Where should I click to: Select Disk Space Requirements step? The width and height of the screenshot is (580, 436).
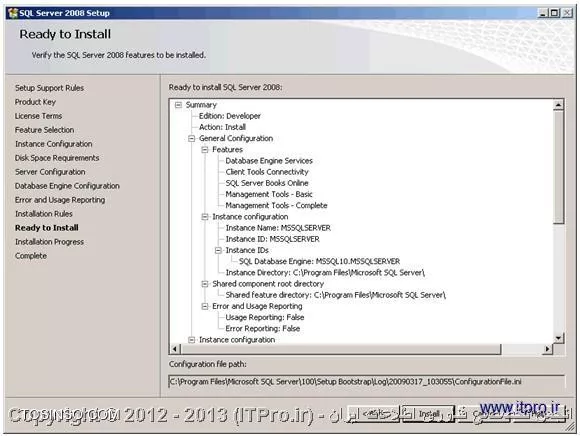coord(57,158)
